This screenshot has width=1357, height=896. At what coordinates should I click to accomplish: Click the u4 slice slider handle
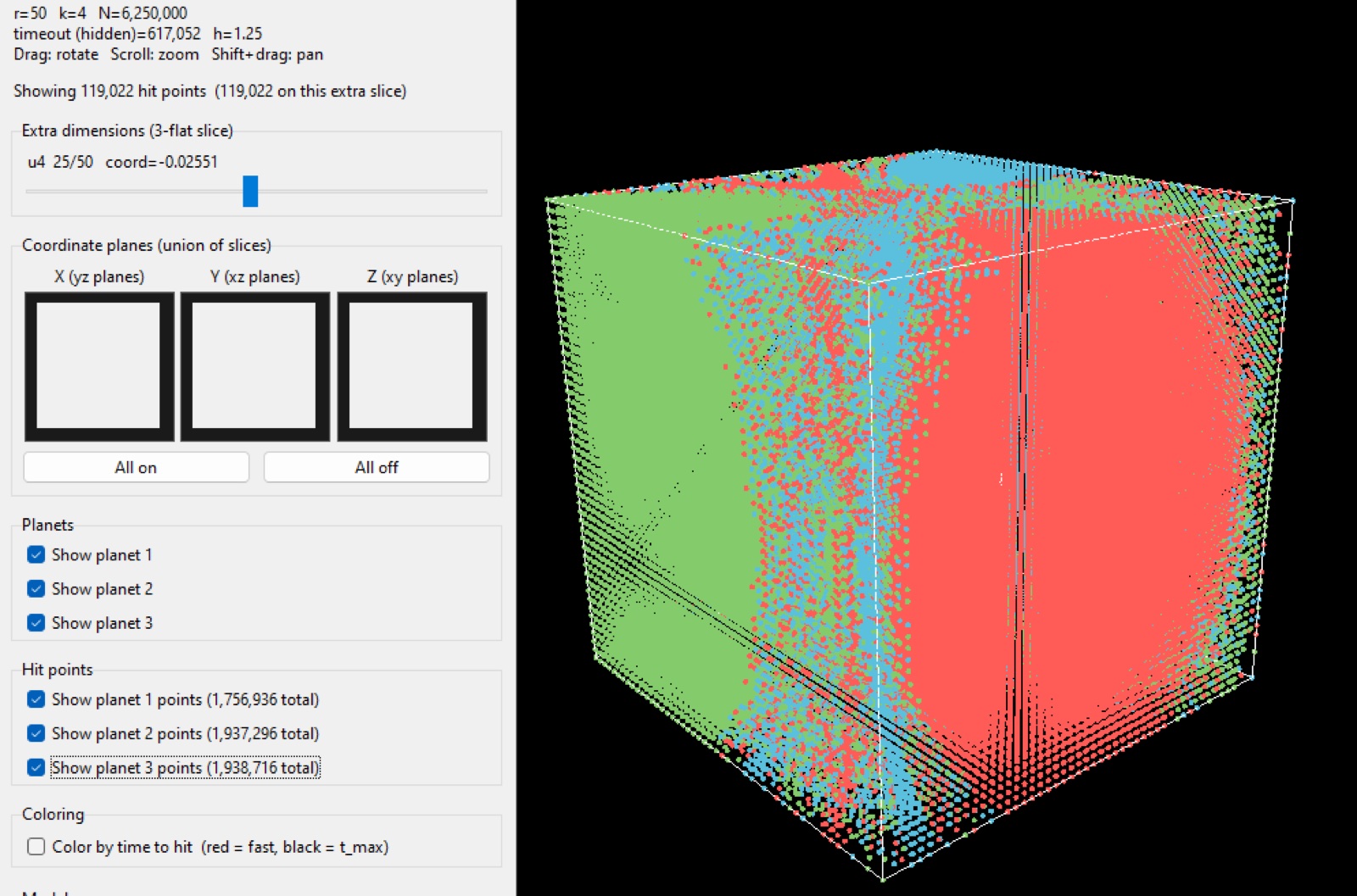[x=250, y=191]
